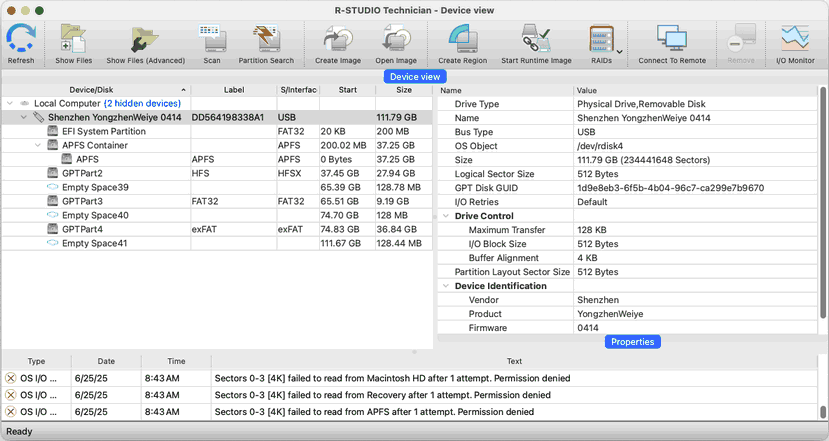
Task: Click the Name column header in properties
Action: coord(505,90)
